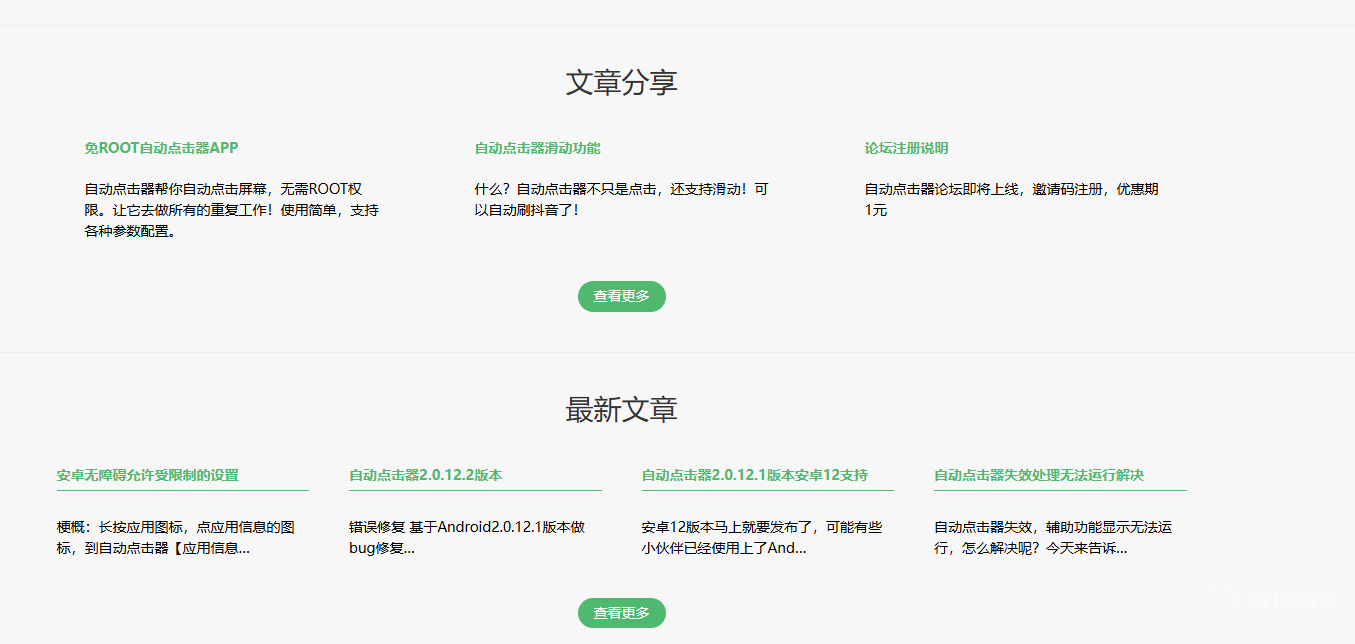Viewport: 1355px width, 644px height.
Task: Open the 自动点击器滑动功能 article title
Action: (x=537, y=148)
